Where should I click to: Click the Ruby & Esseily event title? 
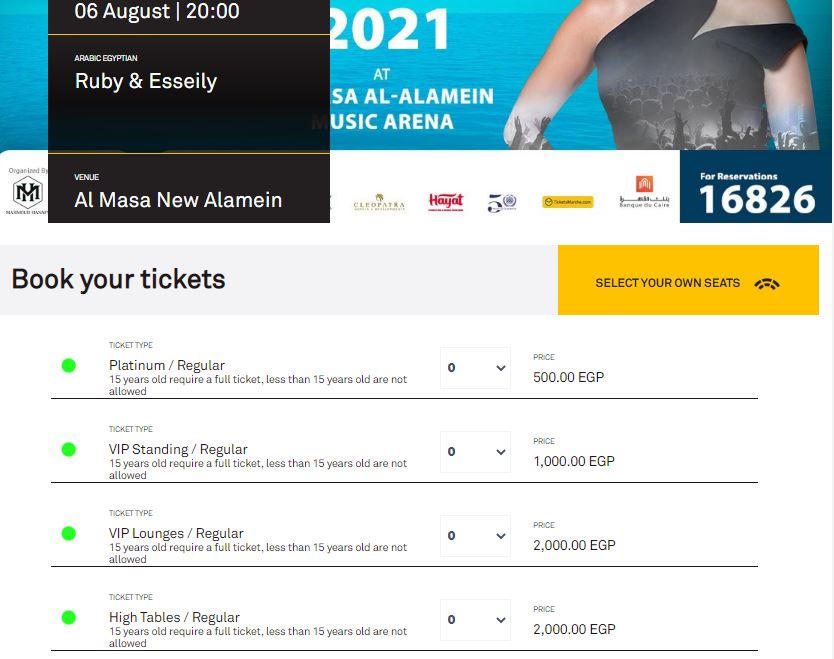[x=146, y=81]
